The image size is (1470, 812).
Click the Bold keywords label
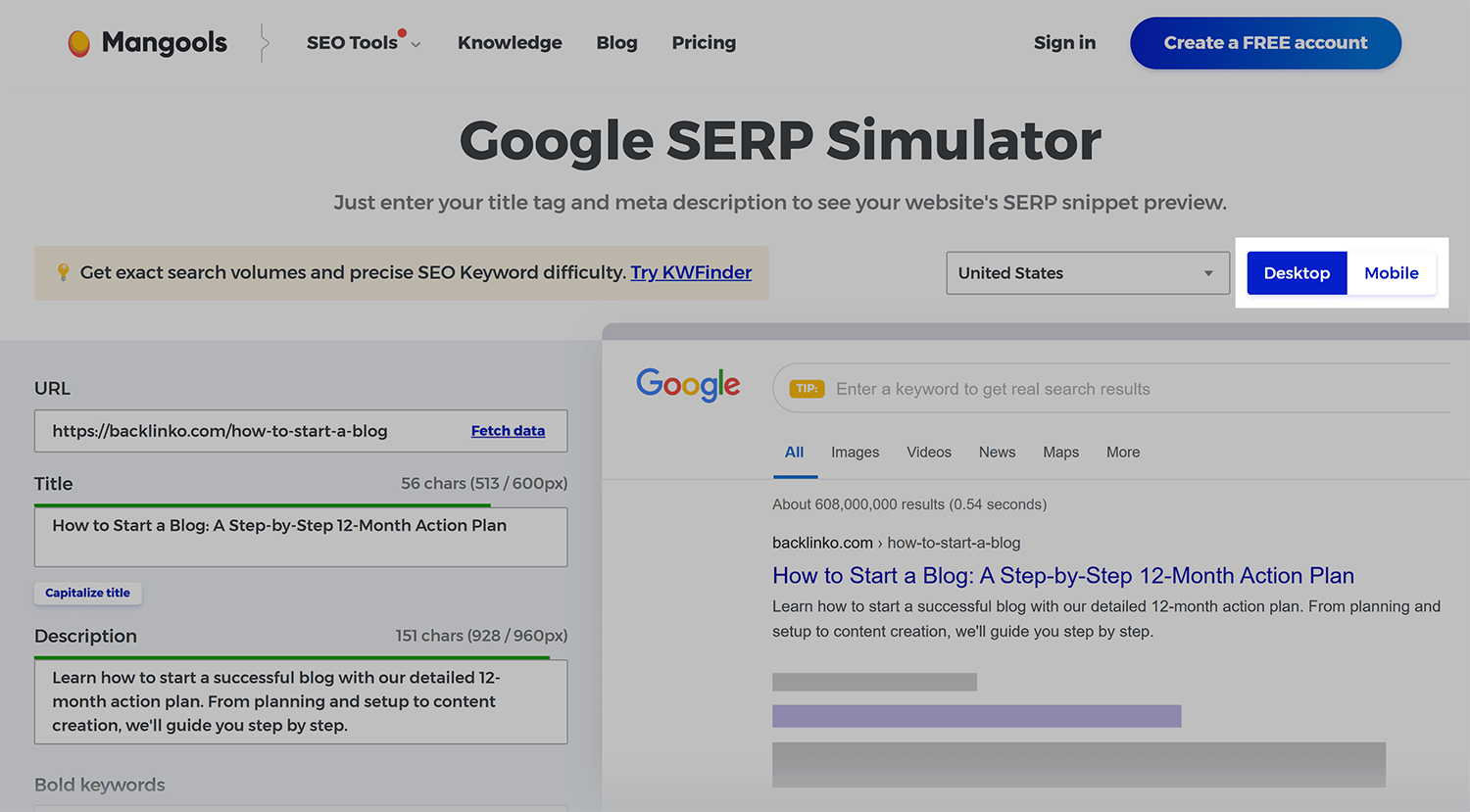100,785
